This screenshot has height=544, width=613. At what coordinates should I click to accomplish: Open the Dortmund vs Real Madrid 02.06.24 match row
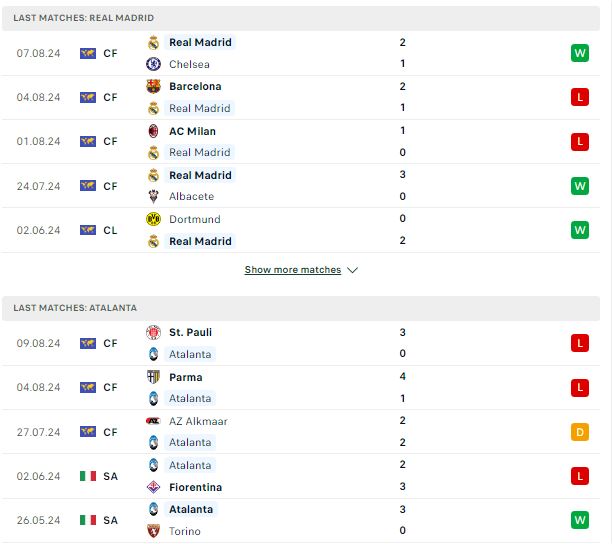tap(301, 230)
